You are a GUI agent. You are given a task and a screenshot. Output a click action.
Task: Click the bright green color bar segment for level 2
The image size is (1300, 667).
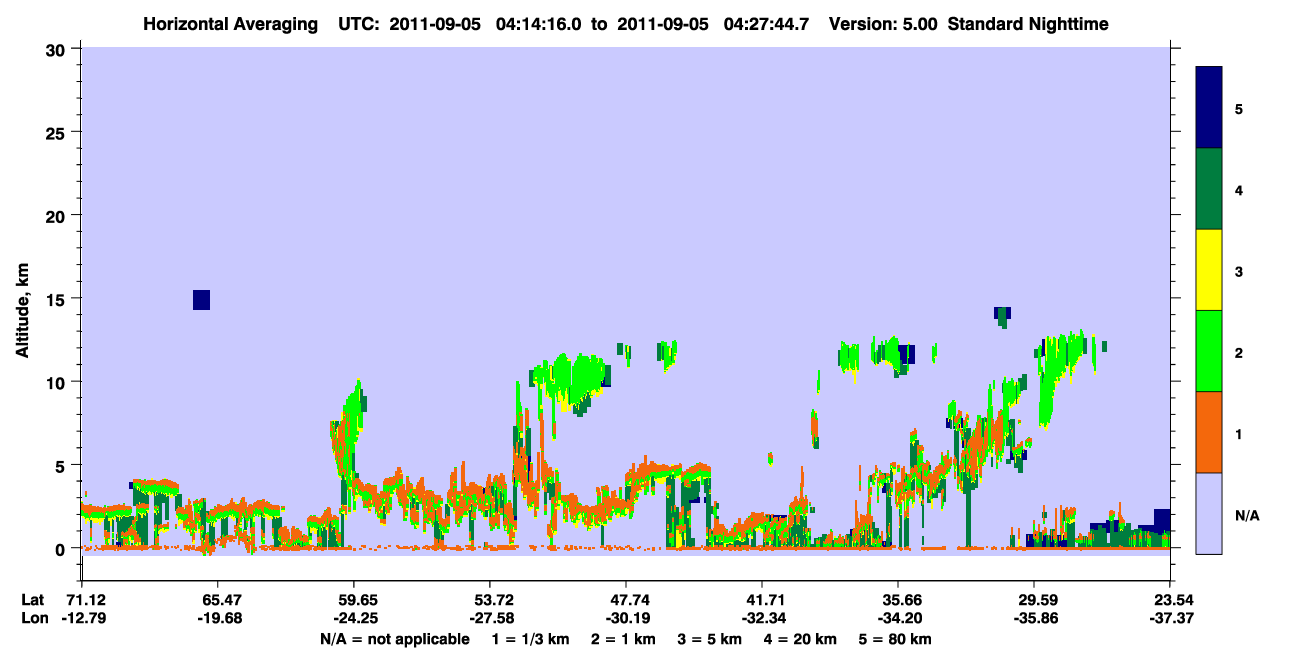tap(1209, 351)
